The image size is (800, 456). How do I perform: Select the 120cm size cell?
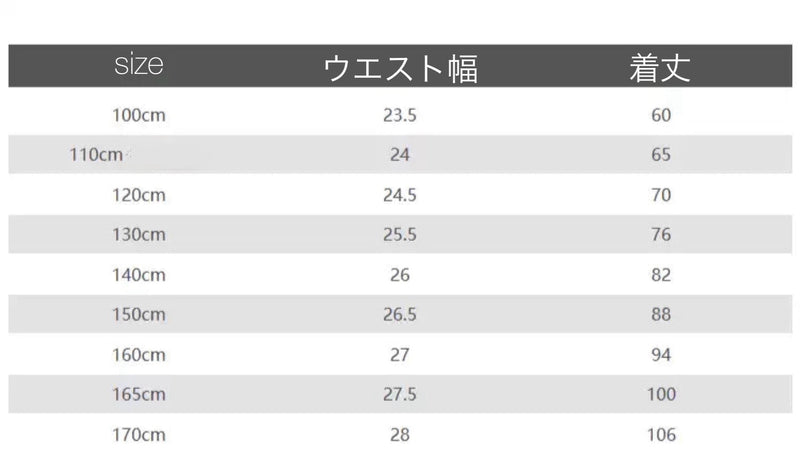(139, 195)
